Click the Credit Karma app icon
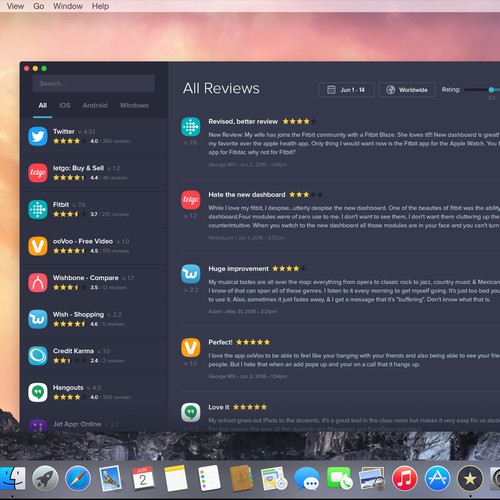500x500 pixels. [38, 356]
